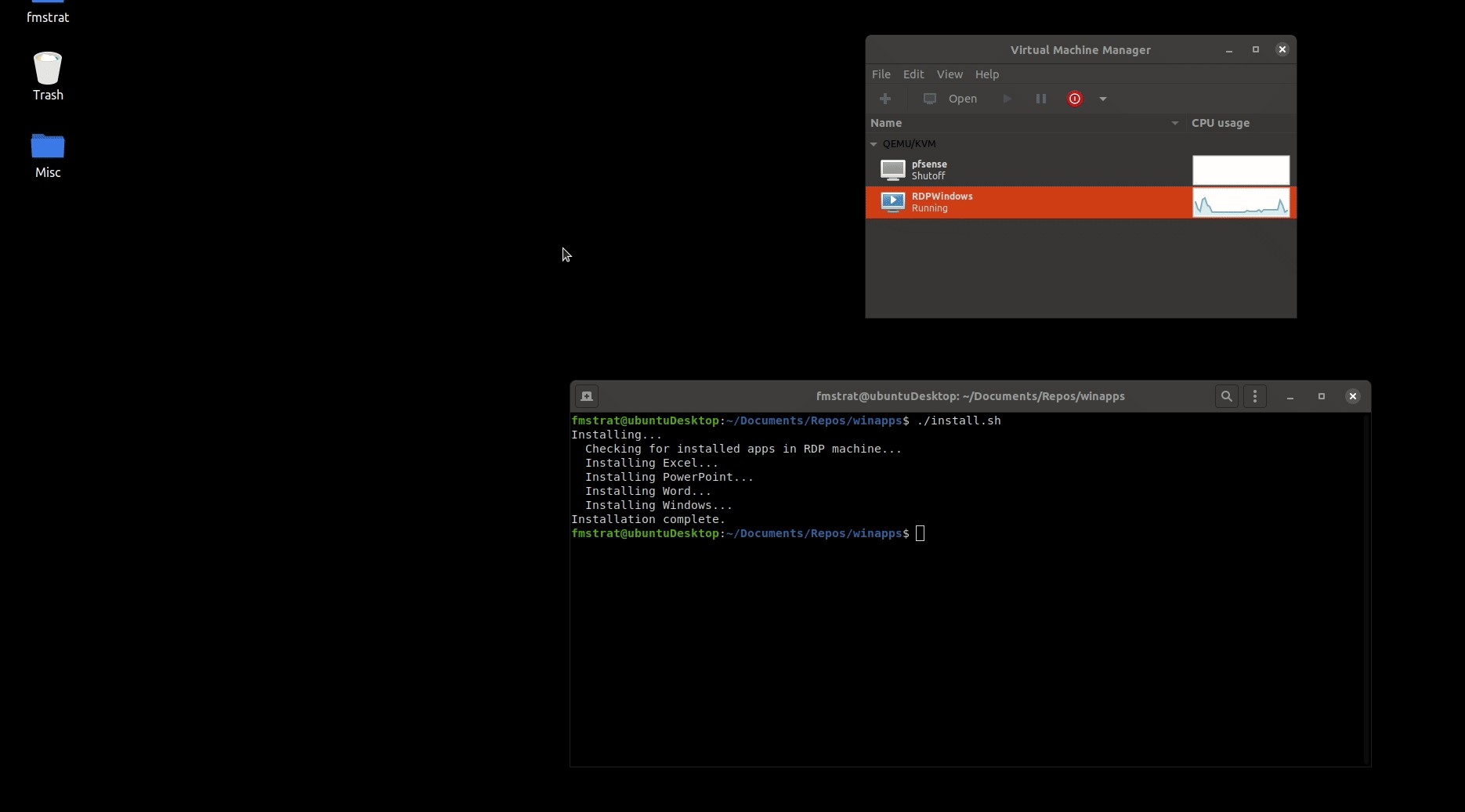The width and height of the screenshot is (1465, 812).
Task: Open the Trash from the desktop
Action: coord(47,74)
